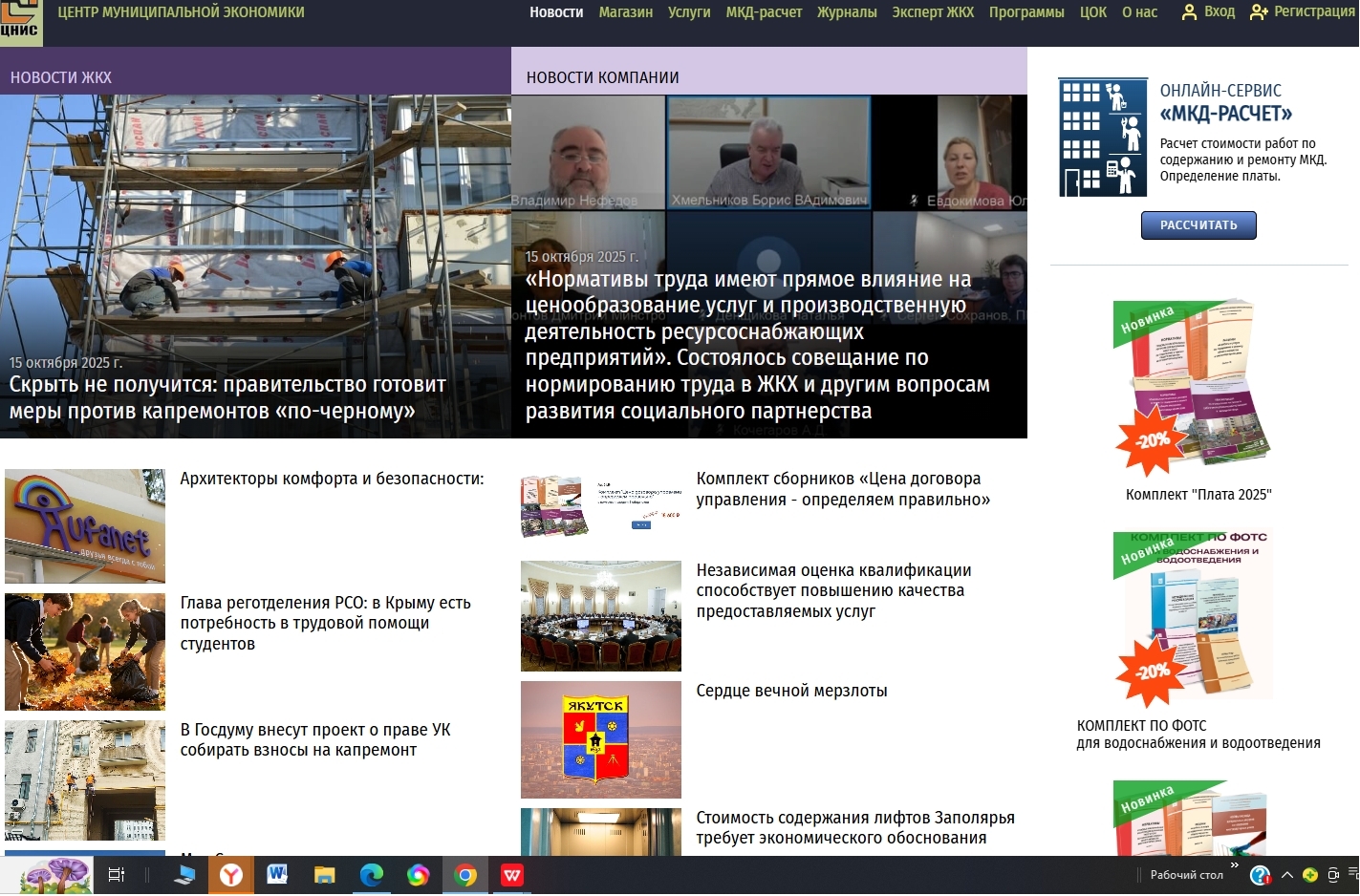Open WPS Office from the taskbar
Viewport: 1360px width, 896px height.
(x=512, y=875)
